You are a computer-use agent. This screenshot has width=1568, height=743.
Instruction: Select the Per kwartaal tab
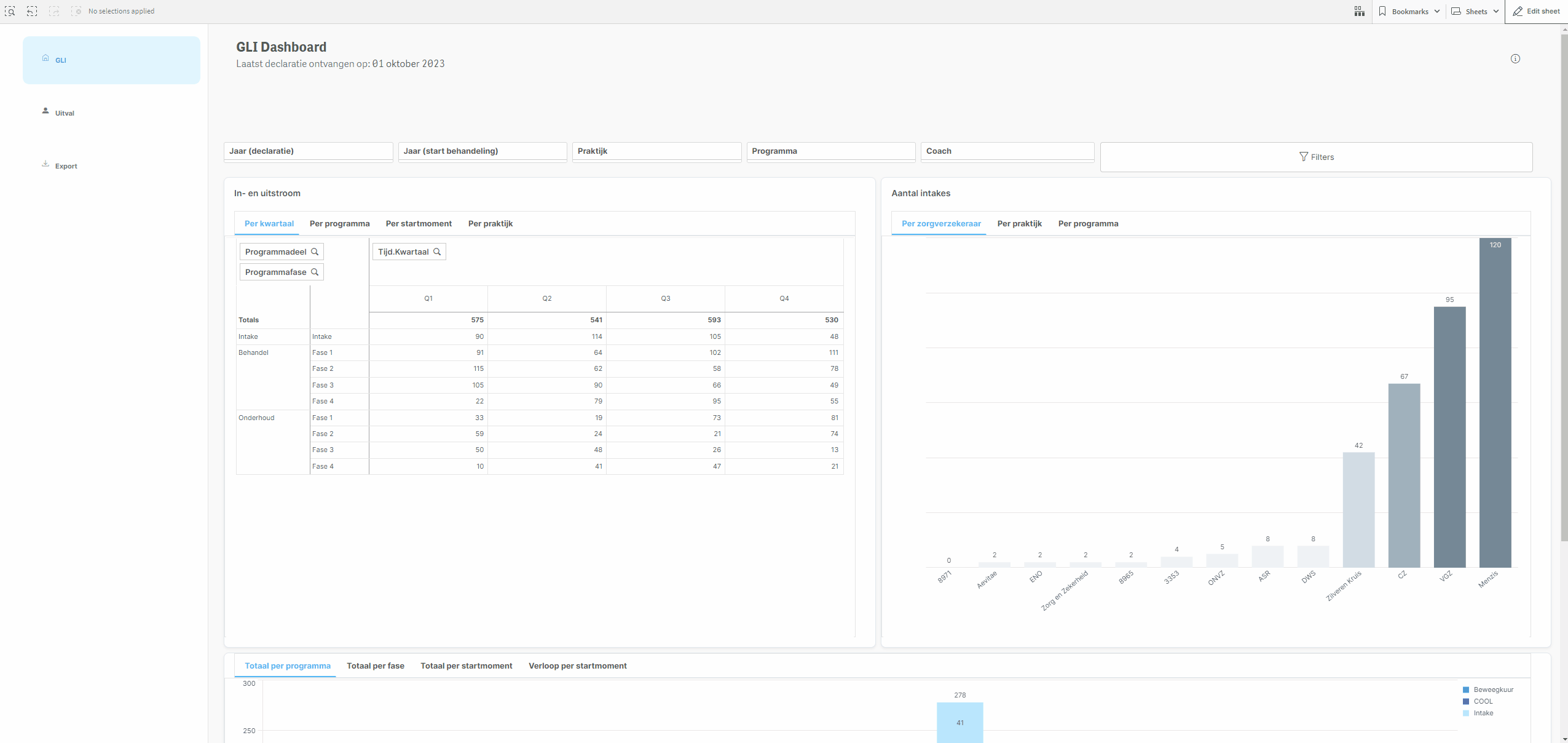click(269, 223)
